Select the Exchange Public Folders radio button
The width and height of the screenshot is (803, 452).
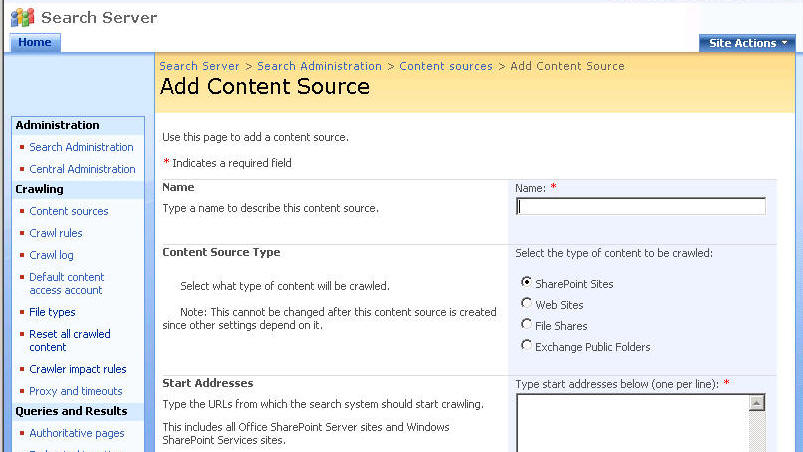[x=526, y=345]
